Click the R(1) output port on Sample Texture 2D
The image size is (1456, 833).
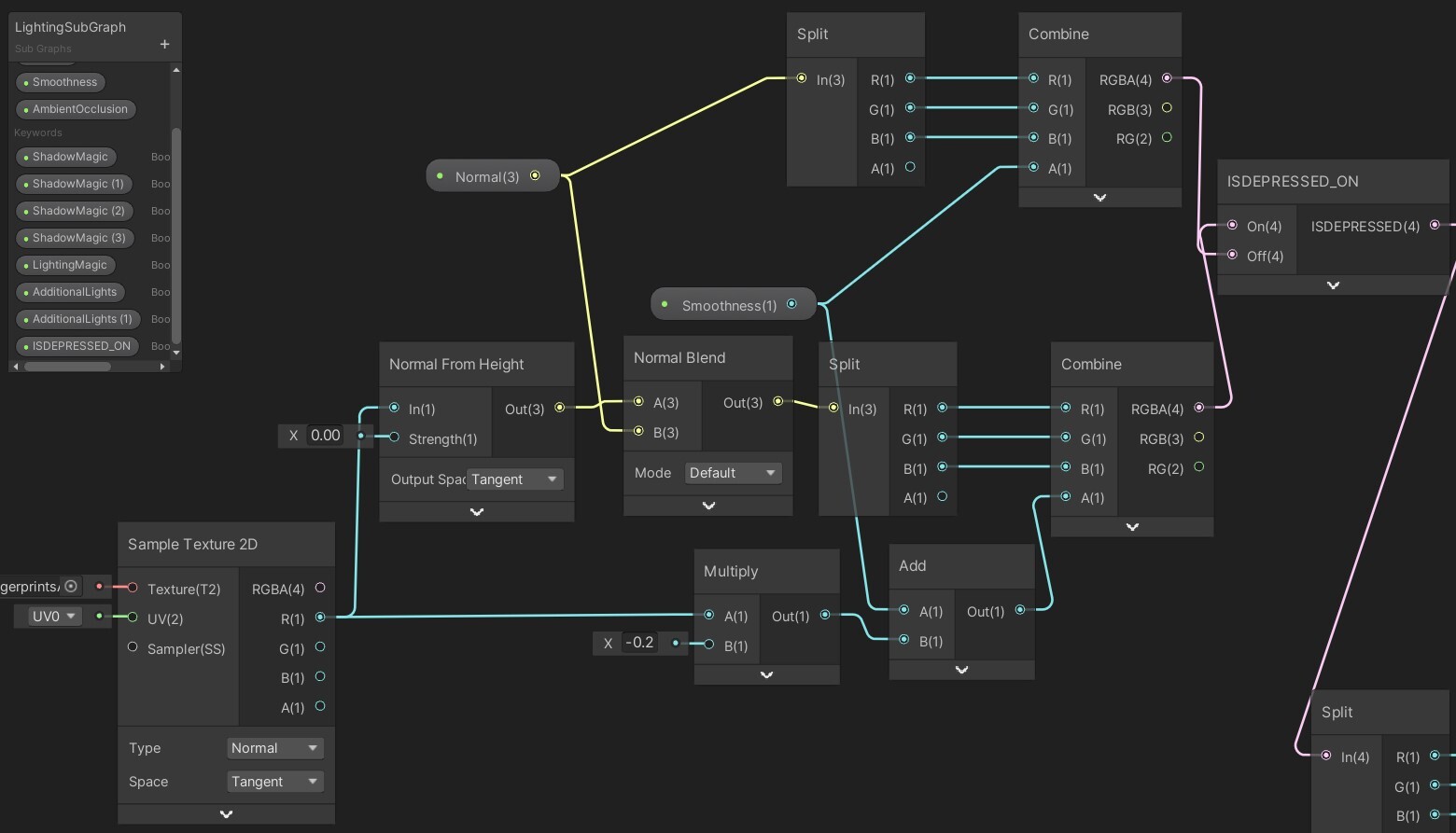click(x=320, y=618)
